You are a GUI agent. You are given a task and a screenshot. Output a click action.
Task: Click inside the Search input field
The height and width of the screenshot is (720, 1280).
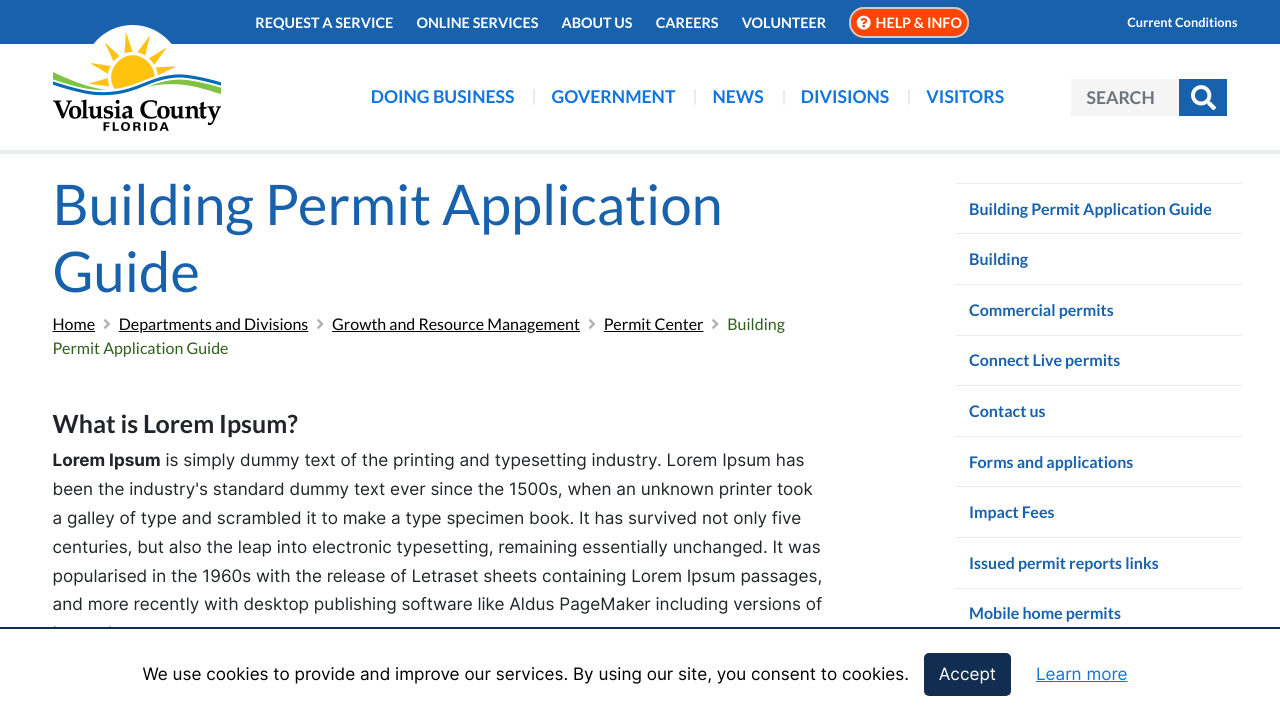pos(1124,97)
